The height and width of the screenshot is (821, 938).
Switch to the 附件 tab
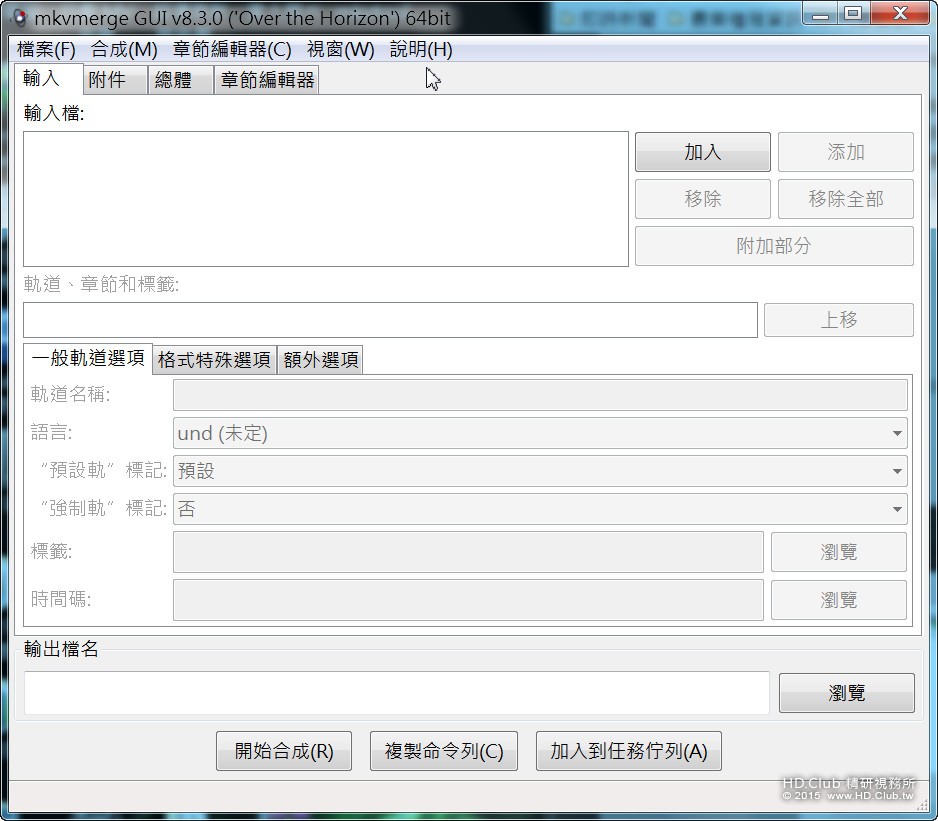coord(115,80)
